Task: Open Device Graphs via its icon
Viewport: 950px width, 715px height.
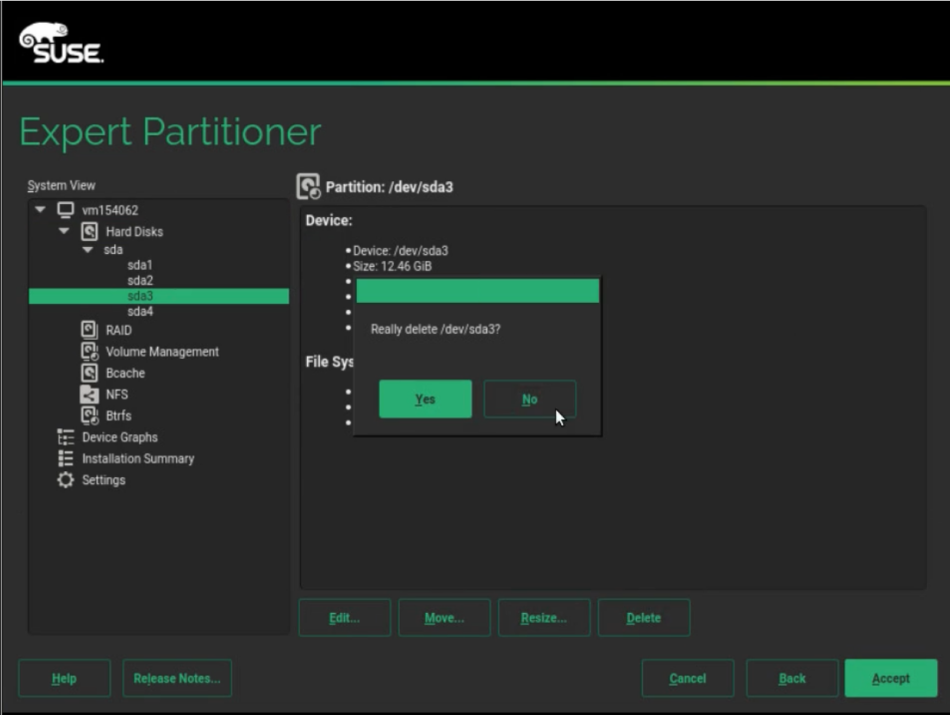Action: point(66,437)
